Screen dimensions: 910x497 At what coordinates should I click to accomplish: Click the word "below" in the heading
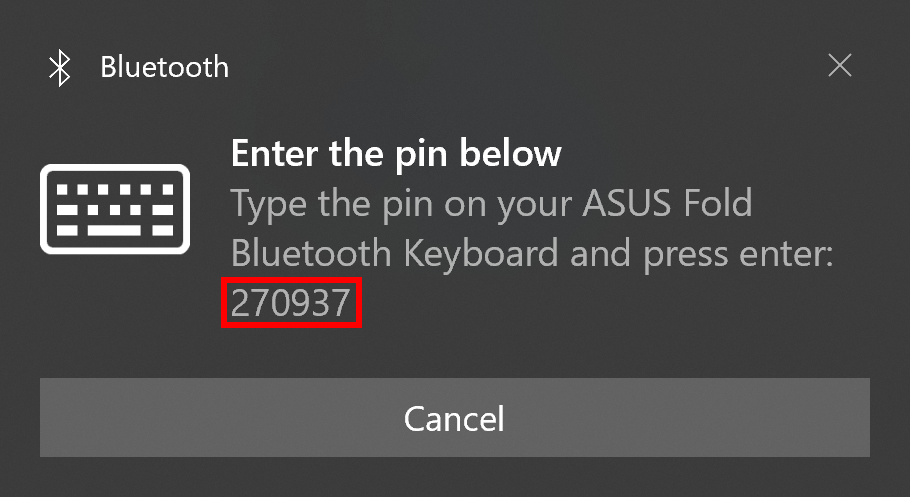pyautogui.click(x=511, y=153)
